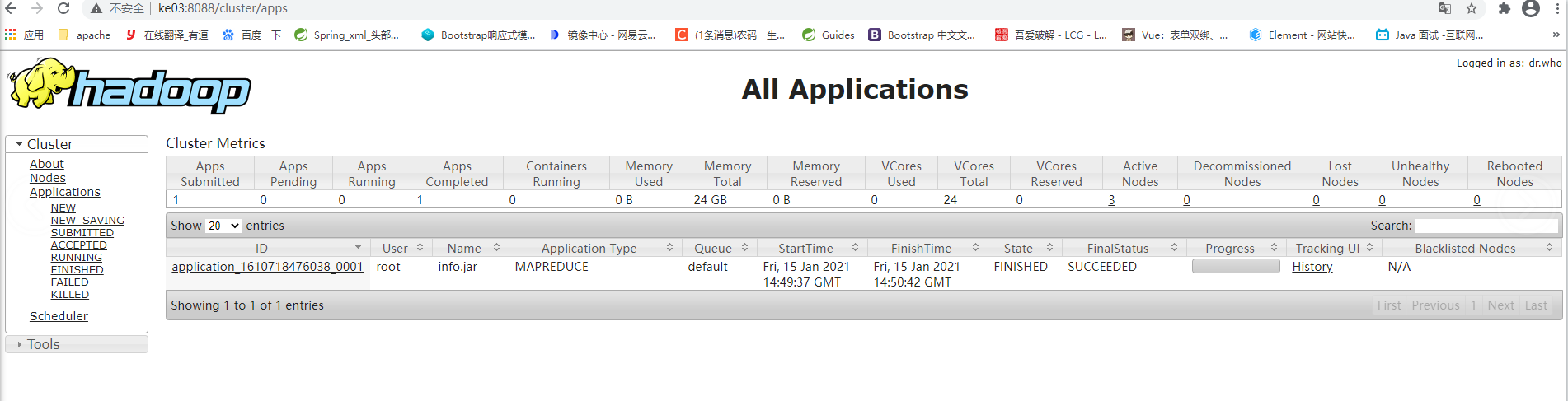Focus the table Search field
This screenshot has width=1568, height=401.
click(1486, 226)
